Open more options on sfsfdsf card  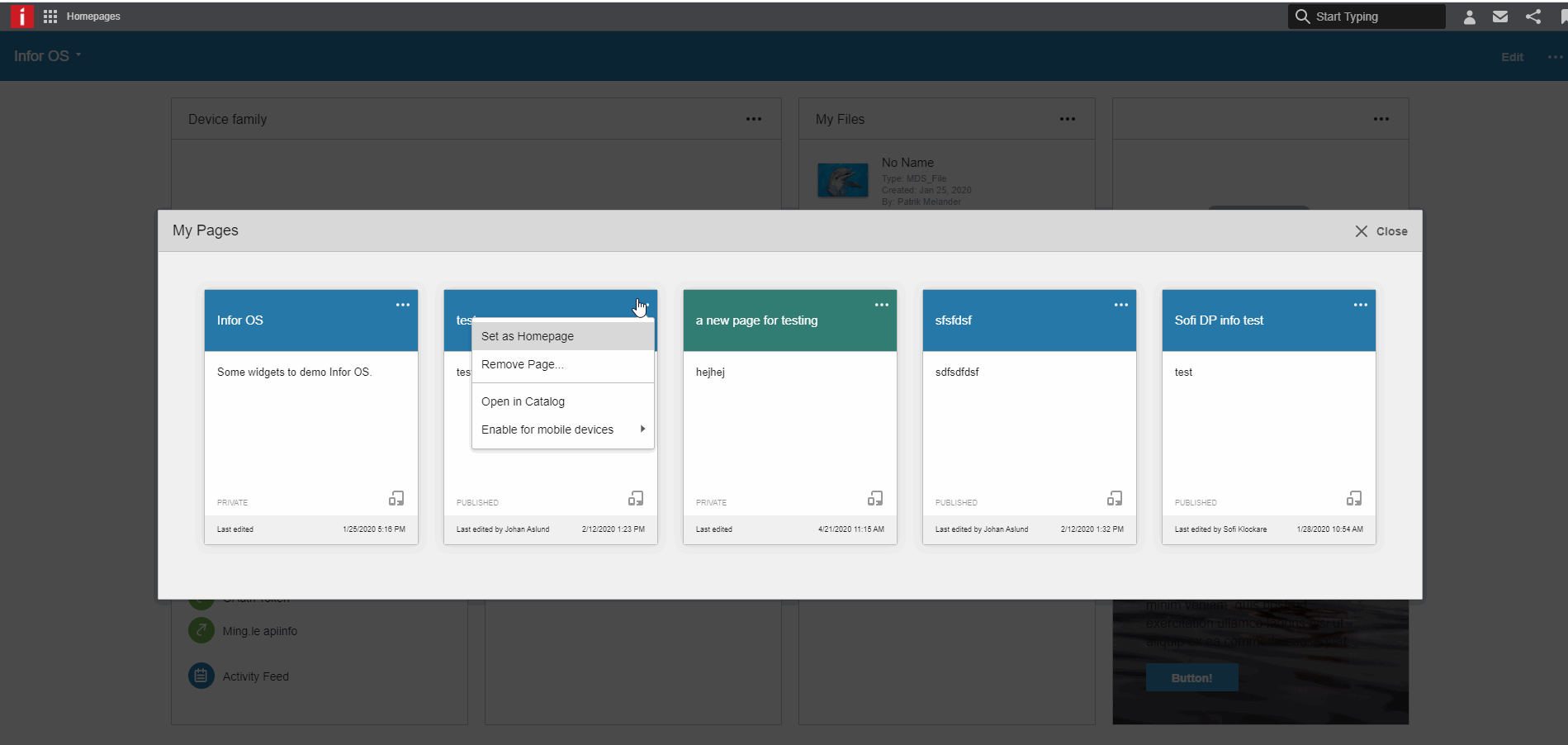[x=1121, y=305]
